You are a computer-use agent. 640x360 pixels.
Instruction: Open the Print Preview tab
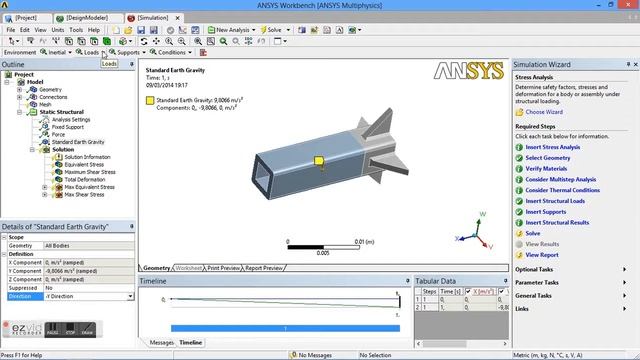(223, 268)
